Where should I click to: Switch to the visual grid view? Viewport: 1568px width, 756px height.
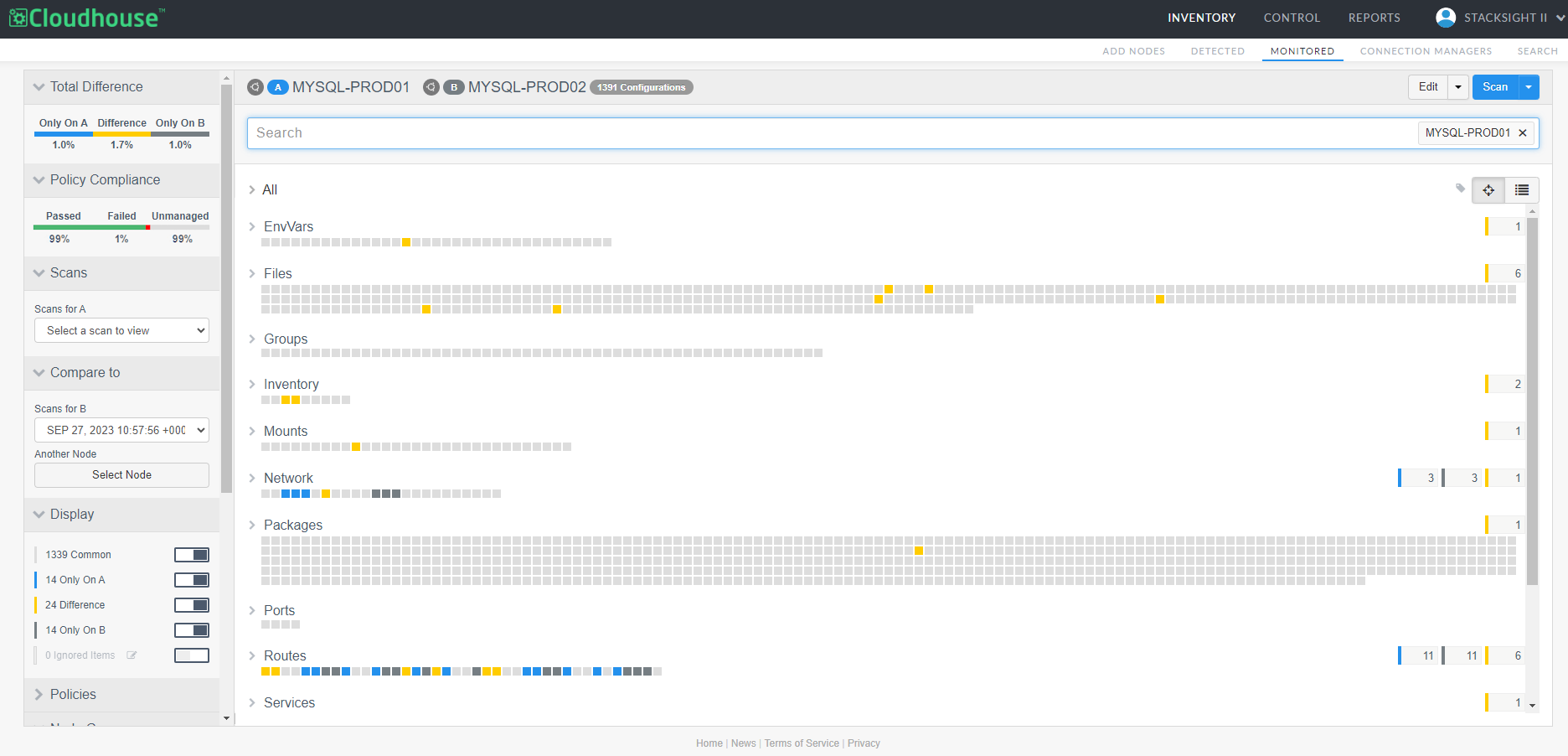tap(1488, 190)
